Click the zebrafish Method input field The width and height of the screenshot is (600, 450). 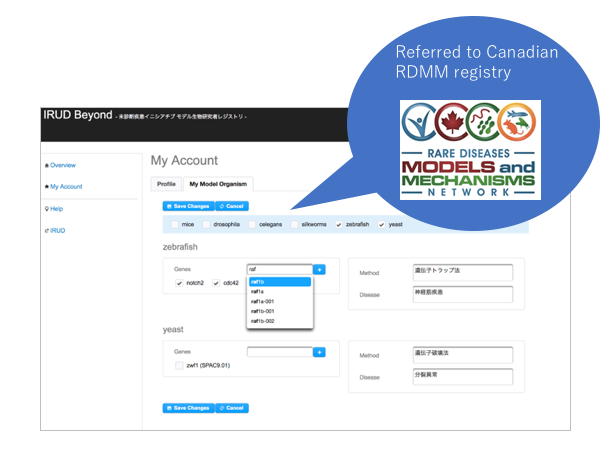click(463, 272)
